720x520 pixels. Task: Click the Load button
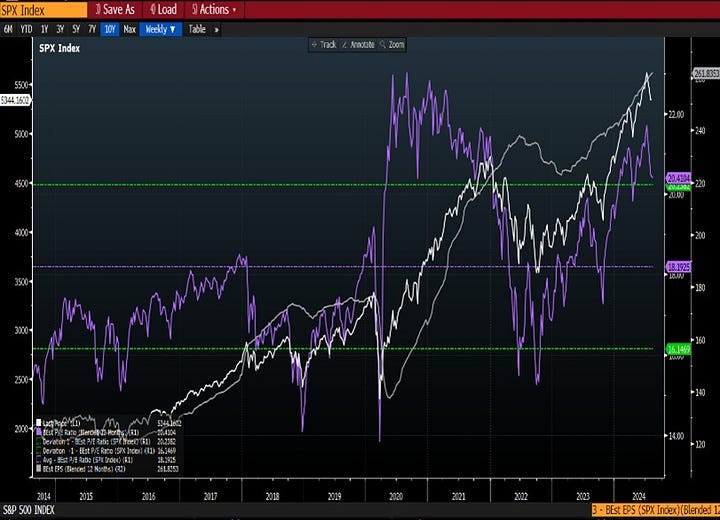163,10
